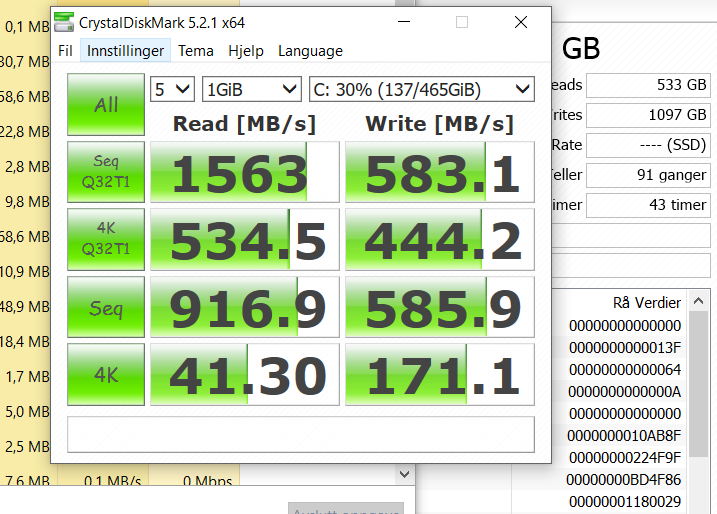Click the CrystalDiskMark title bar app icon
717x514 pixels.
64,22
